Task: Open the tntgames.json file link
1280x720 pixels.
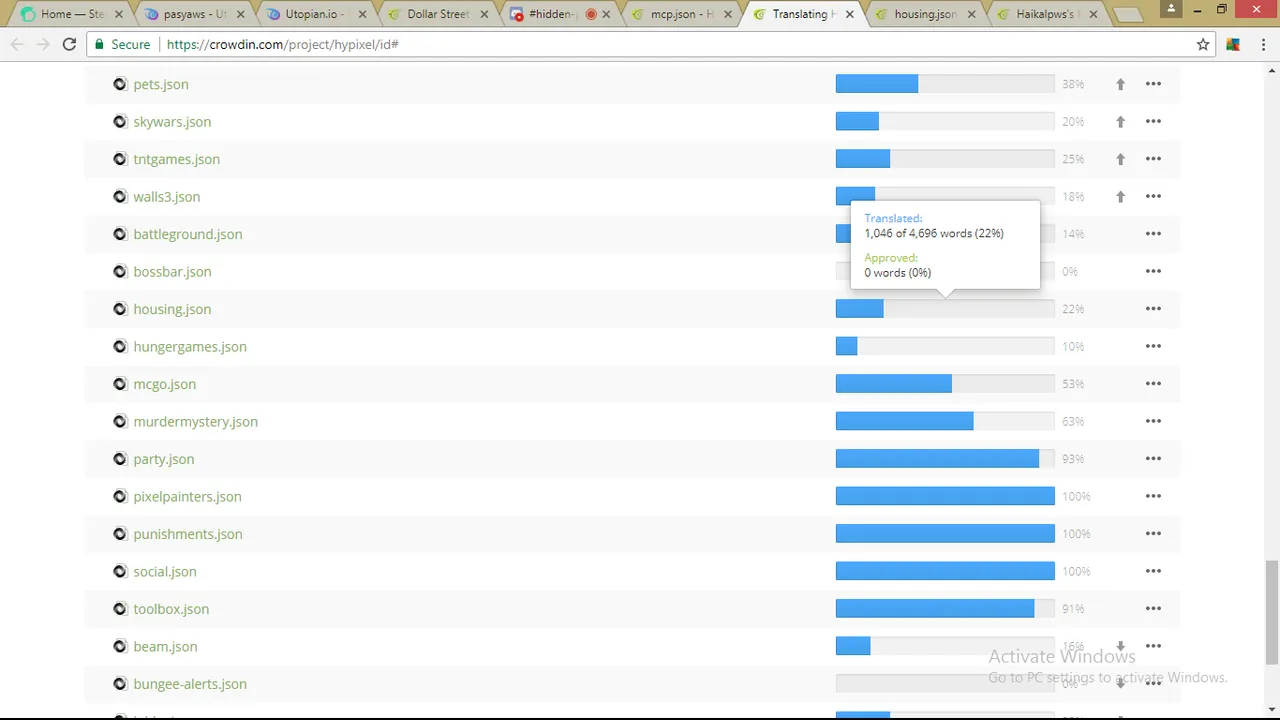Action: (177, 159)
